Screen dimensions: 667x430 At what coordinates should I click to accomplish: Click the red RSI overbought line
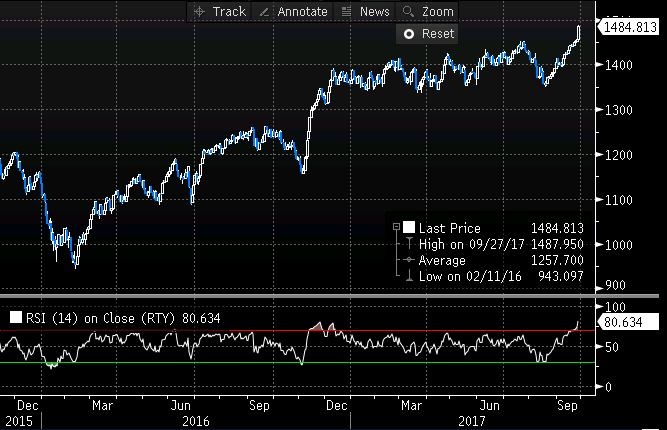200,330
